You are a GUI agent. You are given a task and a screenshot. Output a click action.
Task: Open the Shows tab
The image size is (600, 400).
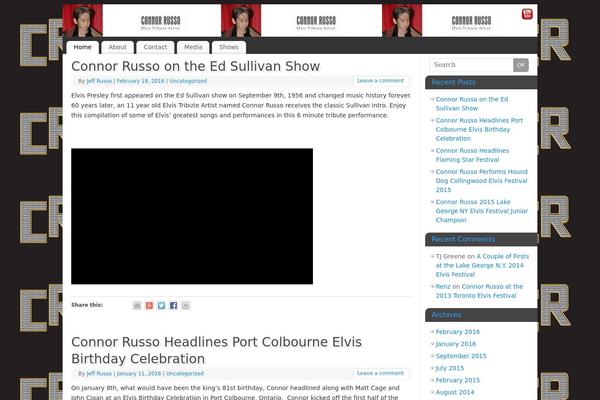229,47
